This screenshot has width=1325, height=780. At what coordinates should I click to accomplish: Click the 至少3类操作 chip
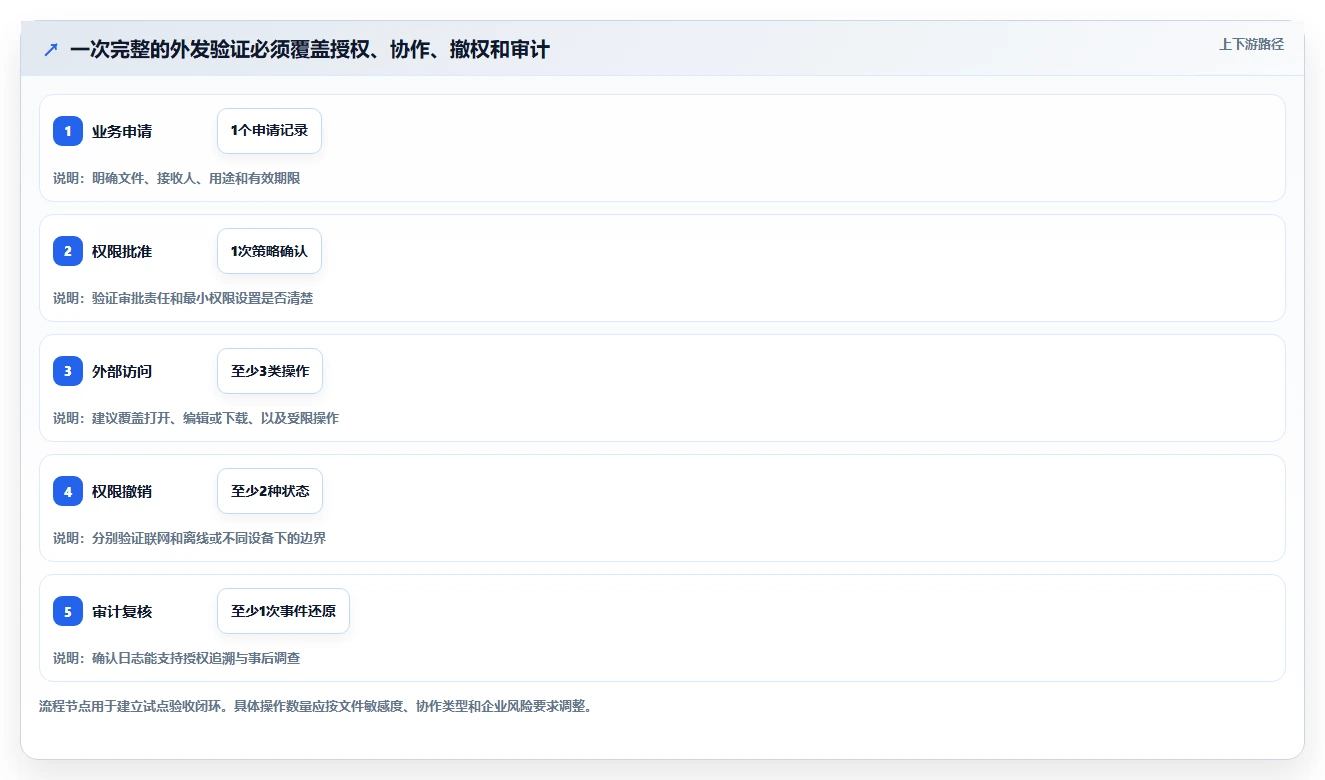click(270, 371)
